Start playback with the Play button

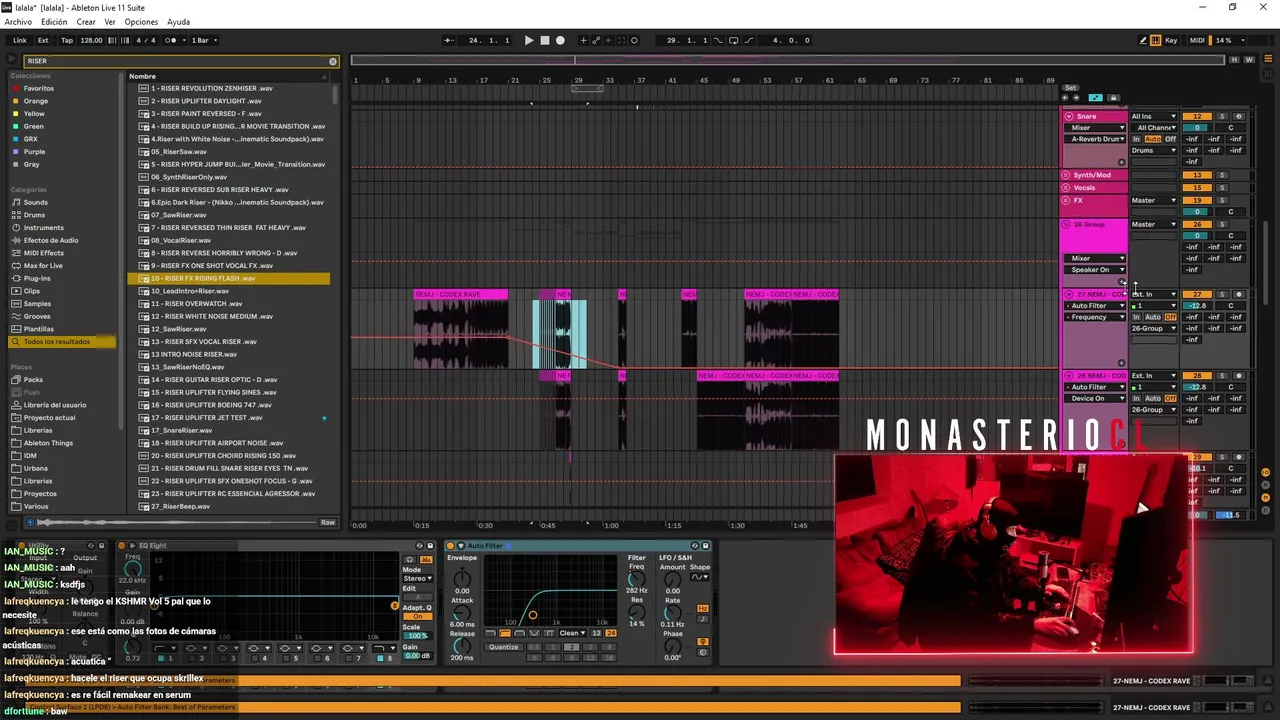pyautogui.click(x=529, y=40)
